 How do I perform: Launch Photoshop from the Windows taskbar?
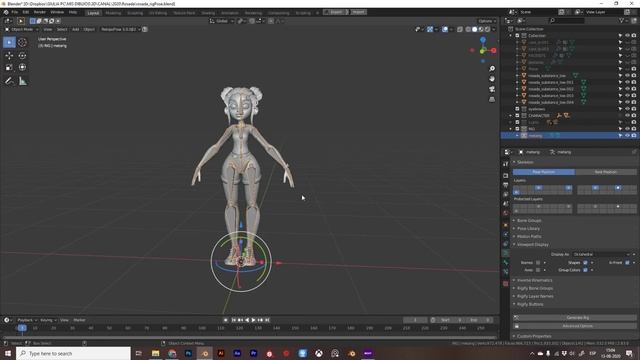click(188, 353)
